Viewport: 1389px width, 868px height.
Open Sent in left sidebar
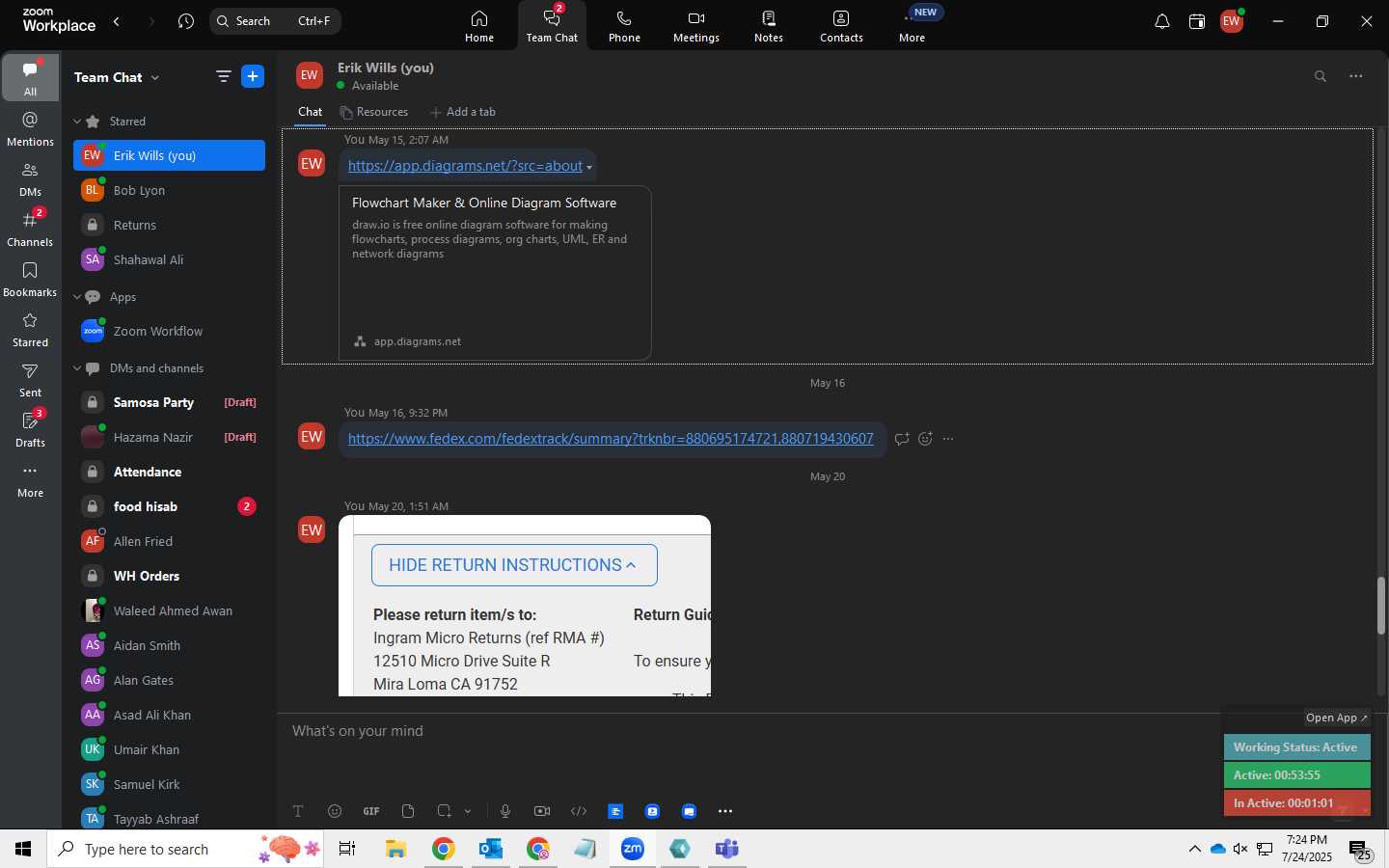(31, 379)
